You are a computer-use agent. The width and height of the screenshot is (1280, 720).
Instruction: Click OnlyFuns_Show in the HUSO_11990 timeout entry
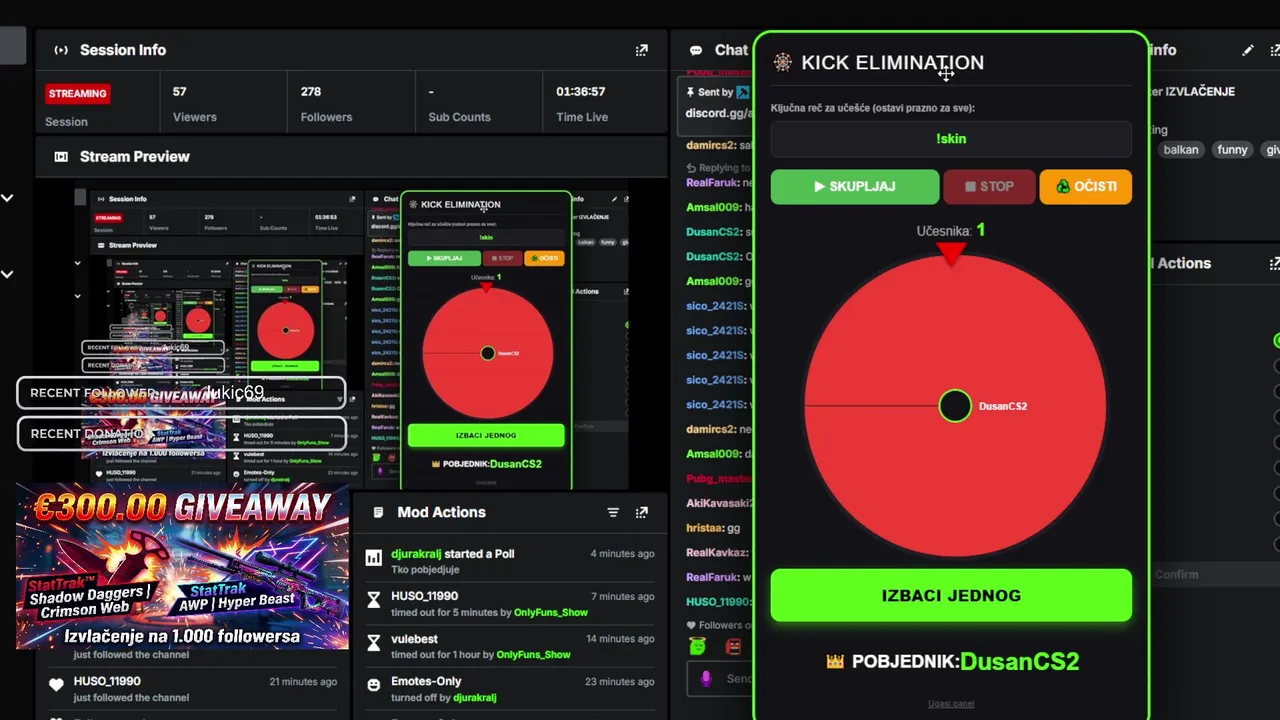tap(551, 612)
